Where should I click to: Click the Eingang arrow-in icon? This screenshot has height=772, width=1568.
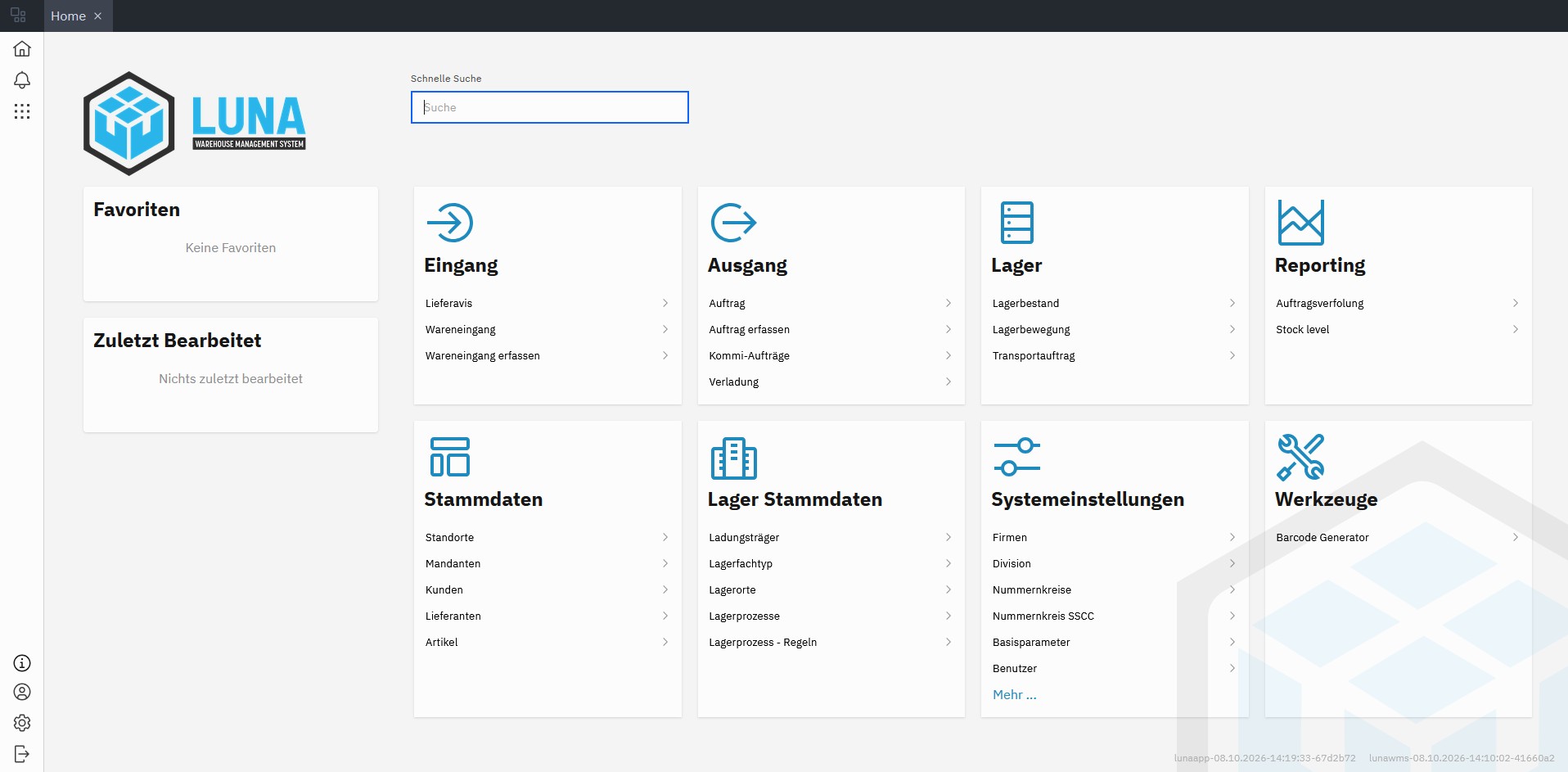pos(450,223)
